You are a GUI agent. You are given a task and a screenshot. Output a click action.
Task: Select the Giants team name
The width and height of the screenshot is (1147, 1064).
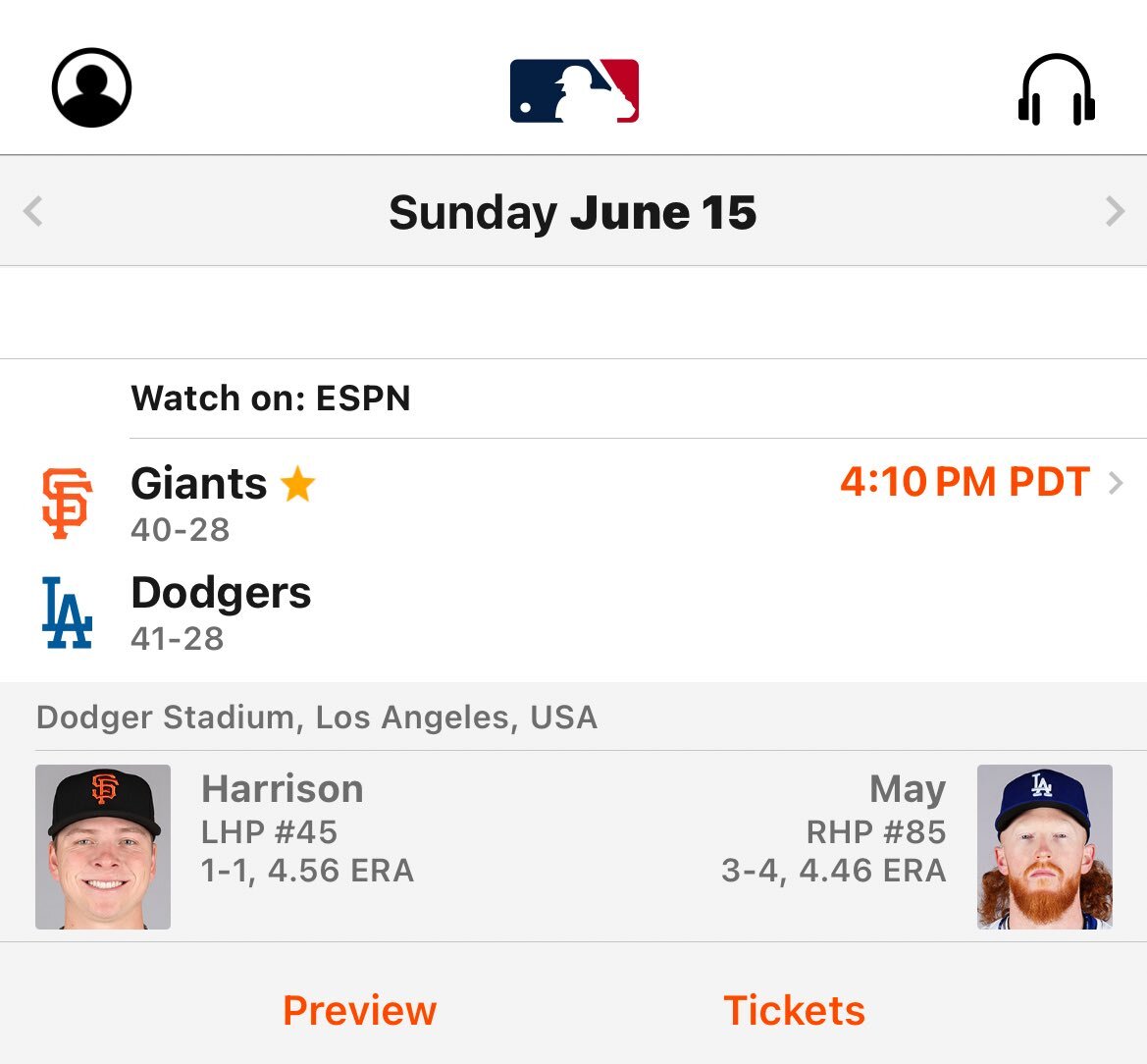(x=199, y=484)
